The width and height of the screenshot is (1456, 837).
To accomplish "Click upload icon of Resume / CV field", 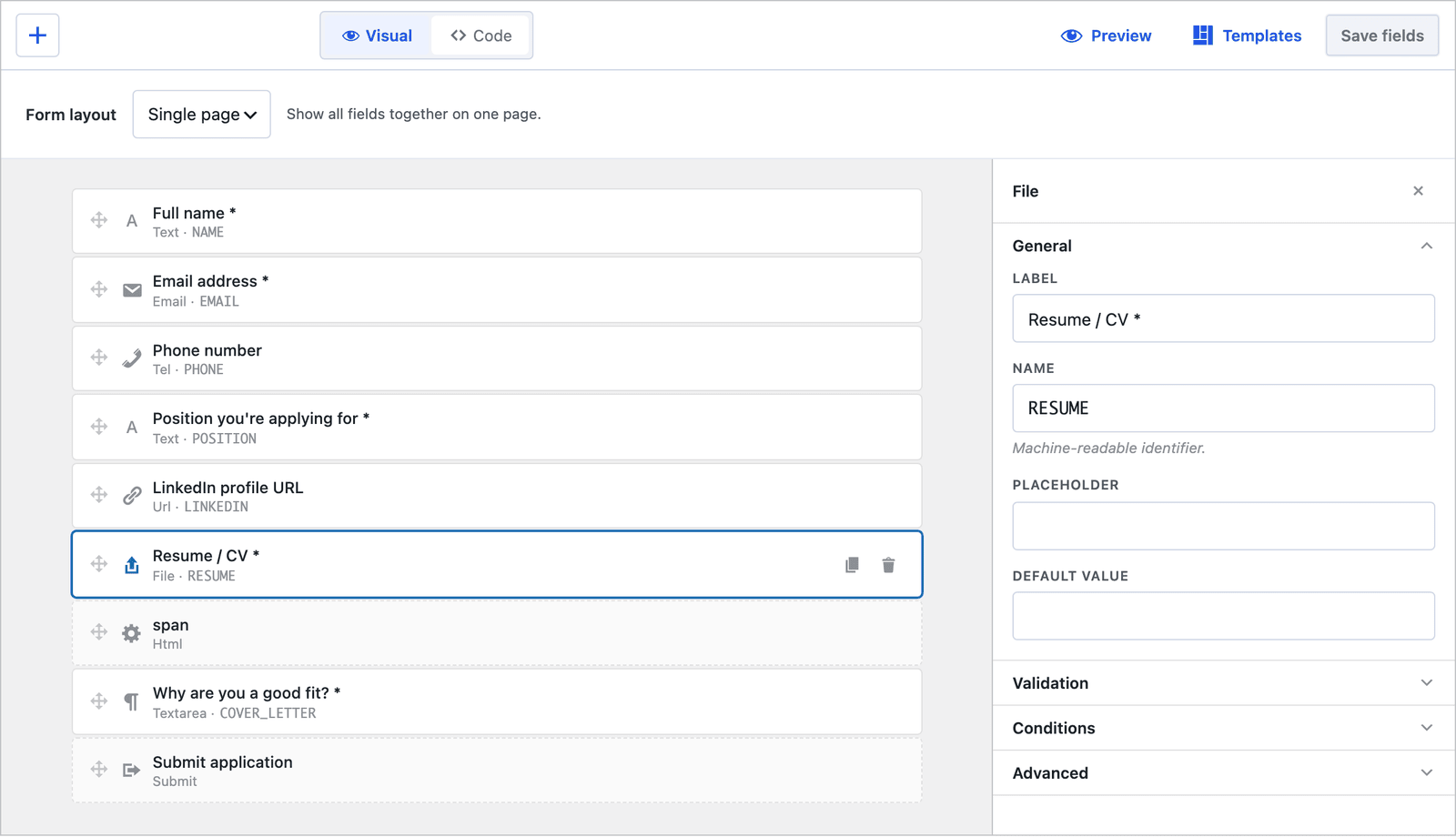I will tap(132, 565).
